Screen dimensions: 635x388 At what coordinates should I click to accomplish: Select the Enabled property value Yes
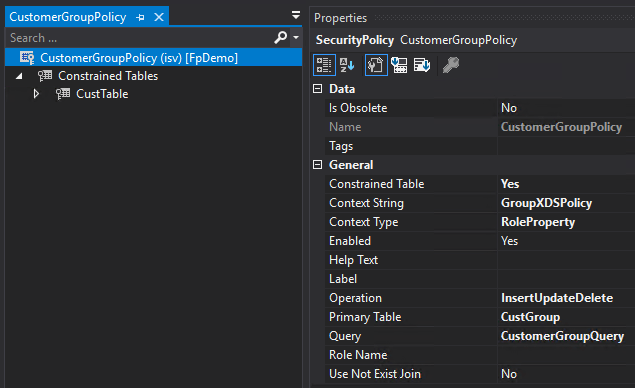click(509, 241)
